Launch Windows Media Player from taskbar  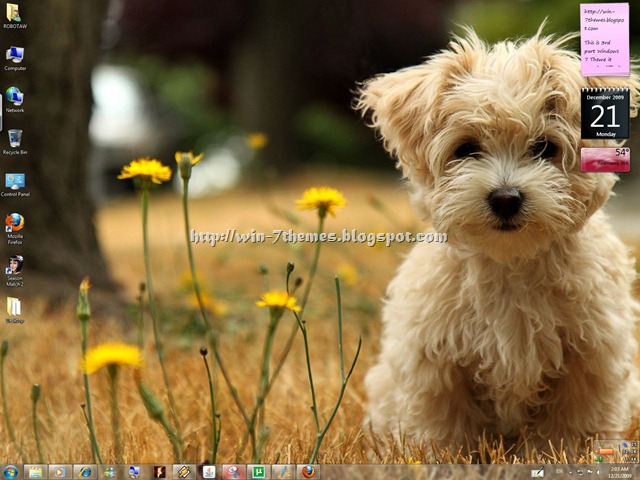point(60,472)
